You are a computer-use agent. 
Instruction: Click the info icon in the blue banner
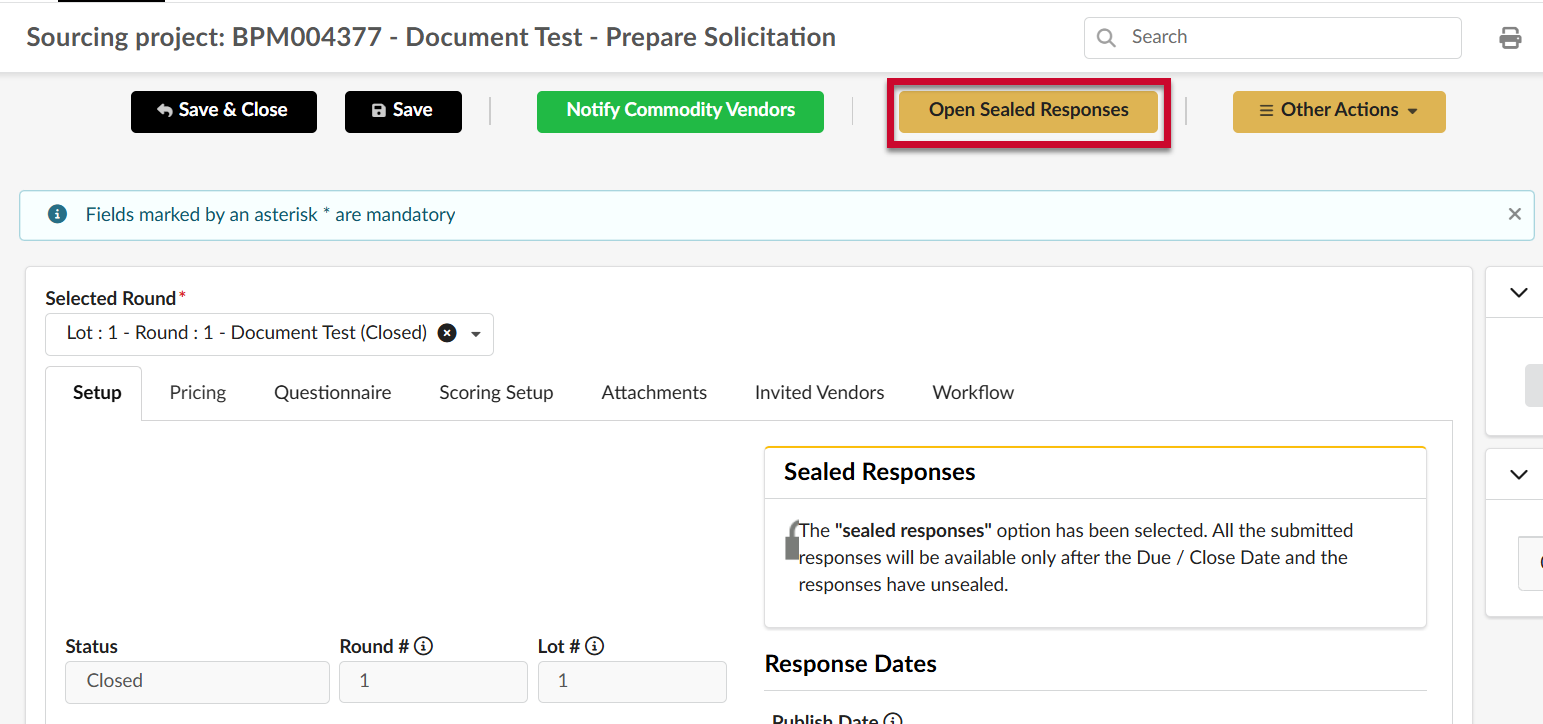58,215
